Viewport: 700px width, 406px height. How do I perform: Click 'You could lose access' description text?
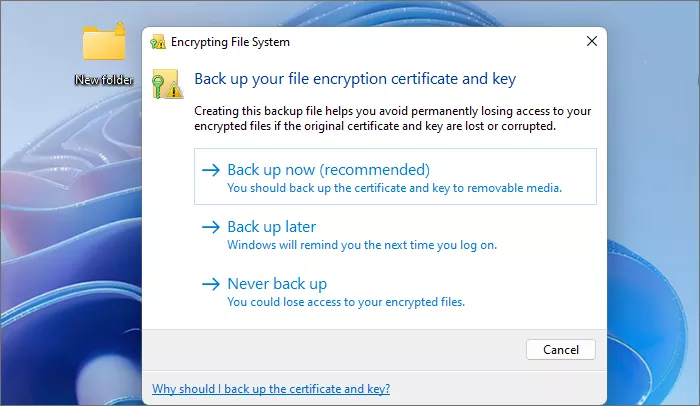coord(346,302)
